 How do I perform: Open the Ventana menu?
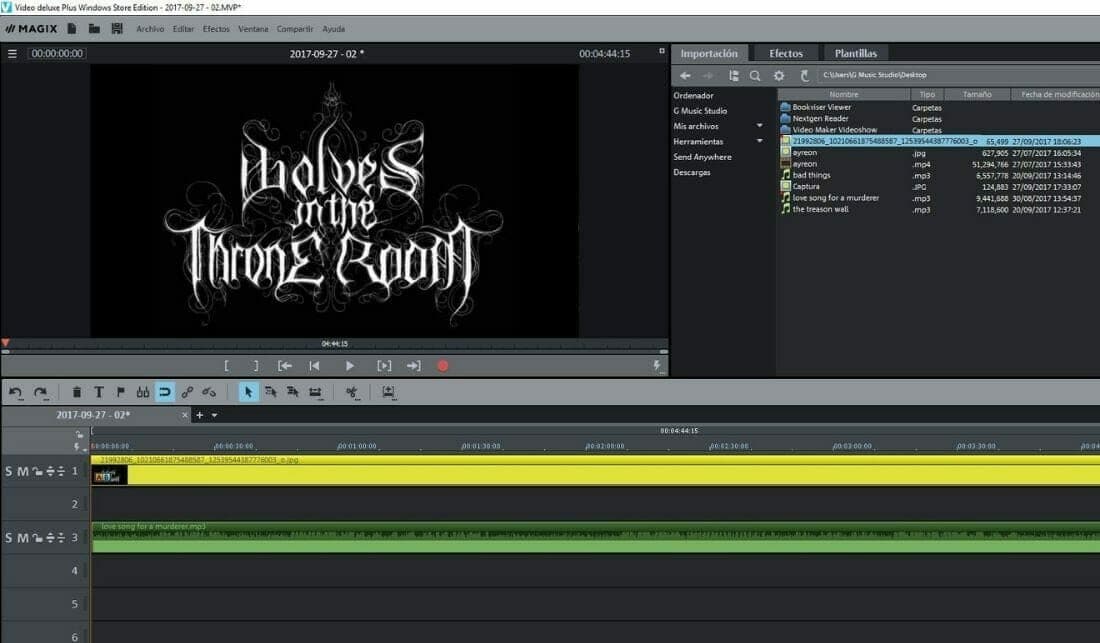[x=253, y=29]
